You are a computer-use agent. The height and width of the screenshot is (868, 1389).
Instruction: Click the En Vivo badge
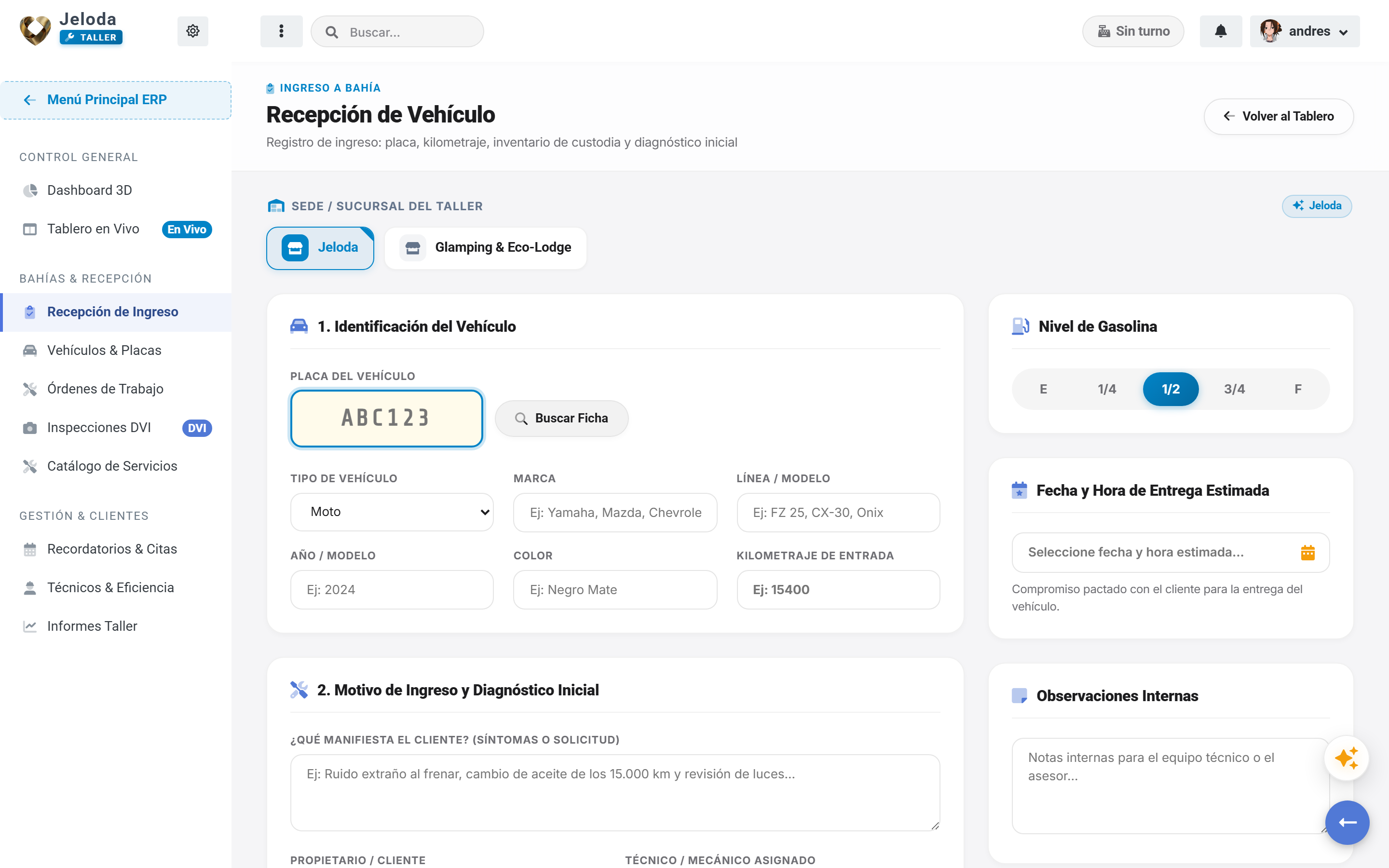pos(187,229)
